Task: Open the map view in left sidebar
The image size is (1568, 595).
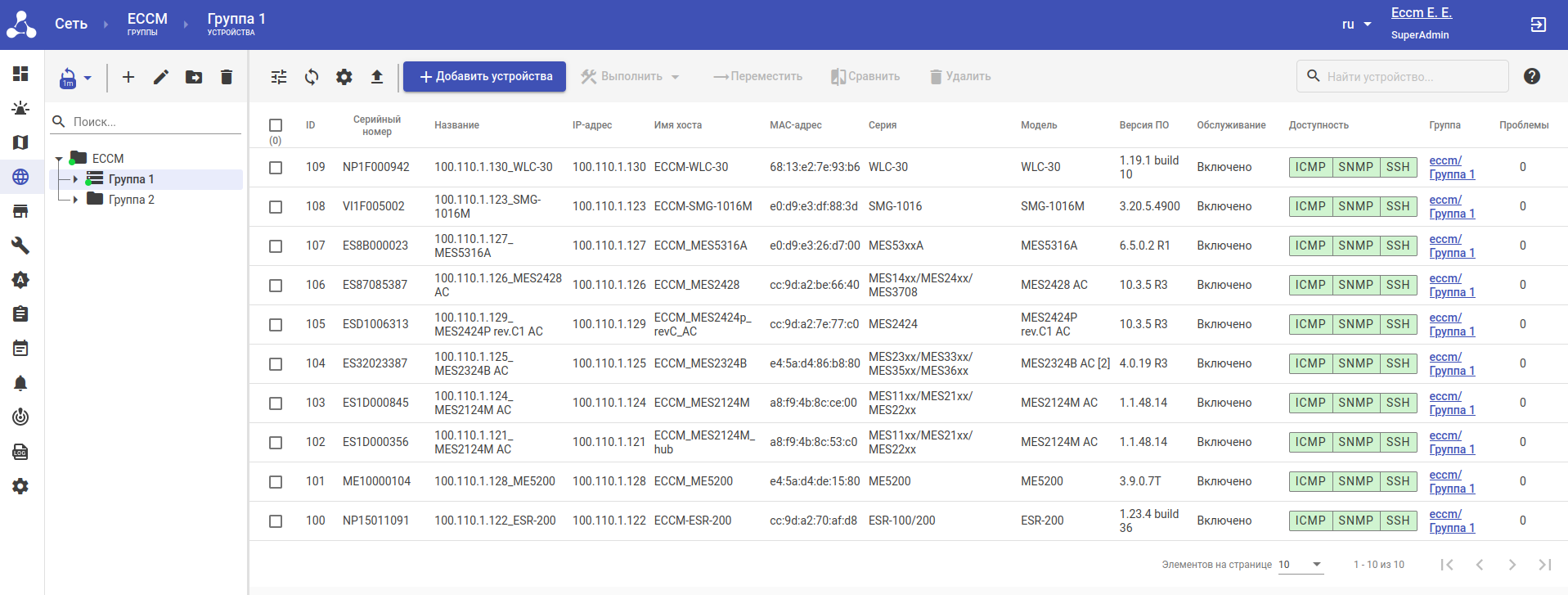Action: point(20,142)
